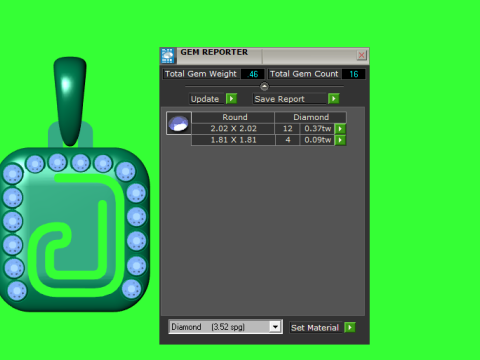This screenshot has width=480, height=360.
Task: Click green arrow beside Set Material
Action: pos(350,327)
